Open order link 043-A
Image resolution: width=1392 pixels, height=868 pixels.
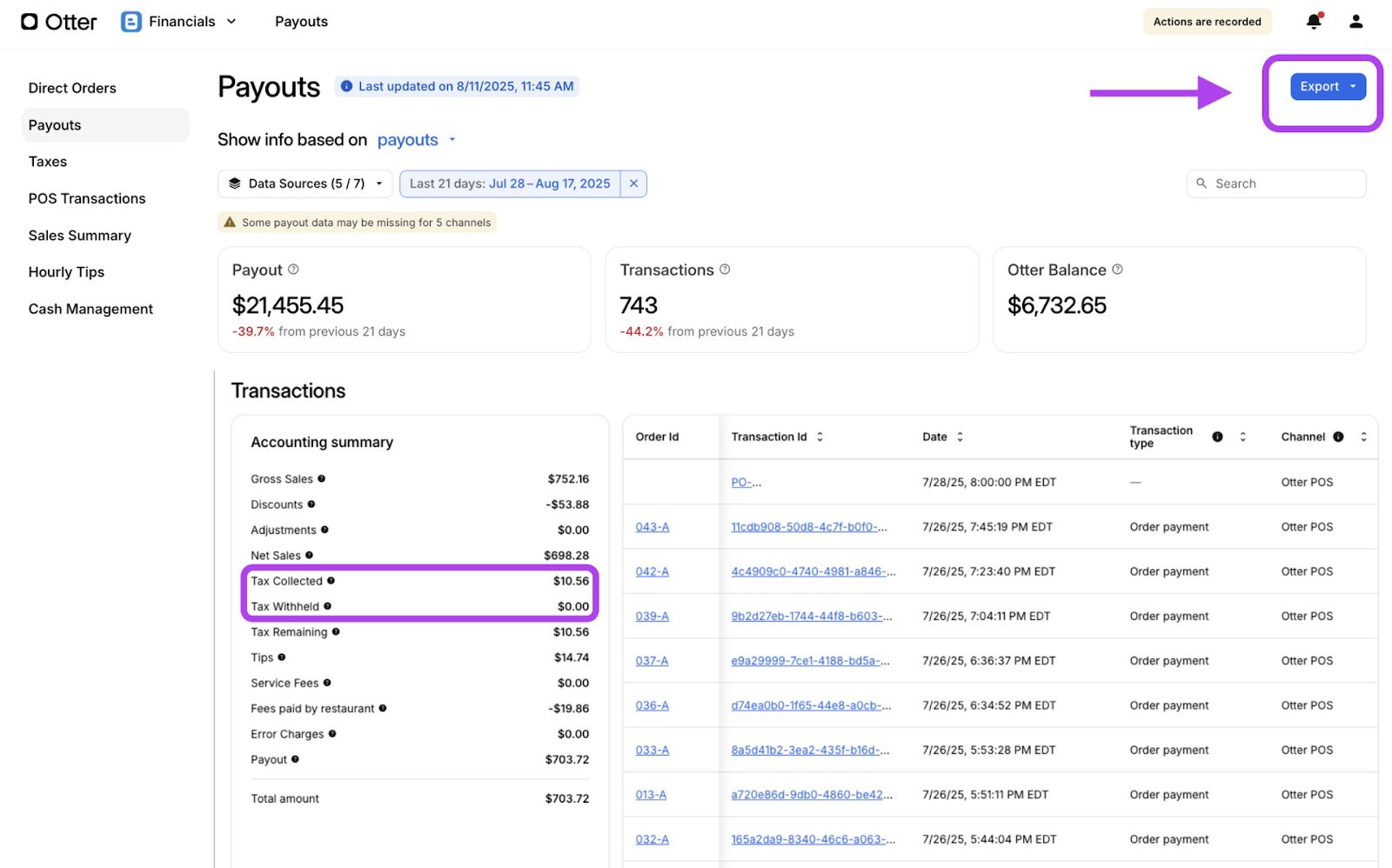point(652,527)
